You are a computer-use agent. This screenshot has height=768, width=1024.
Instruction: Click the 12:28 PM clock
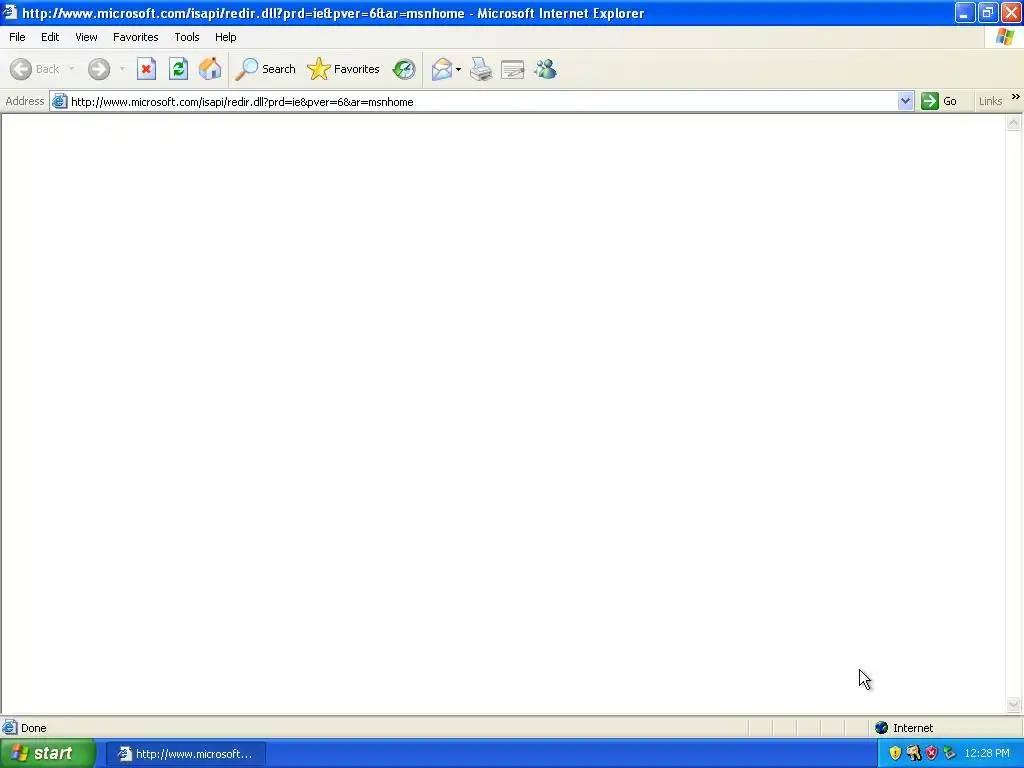tap(987, 753)
